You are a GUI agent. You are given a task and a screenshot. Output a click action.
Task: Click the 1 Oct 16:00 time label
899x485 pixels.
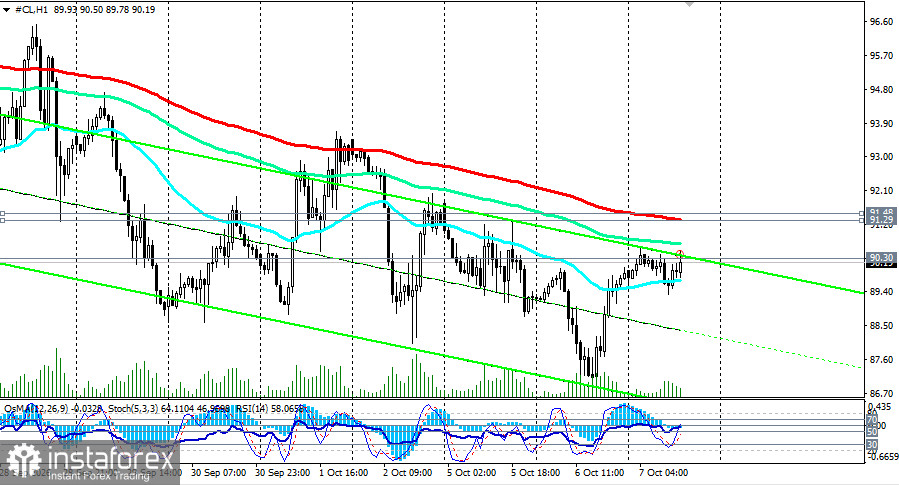(344, 473)
